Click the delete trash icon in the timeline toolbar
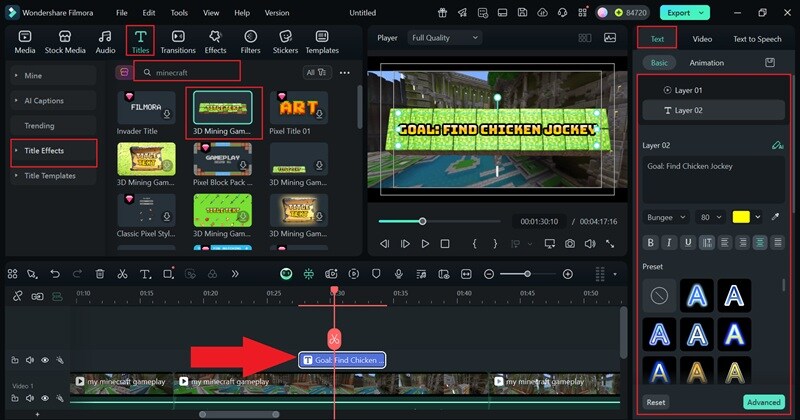The width and height of the screenshot is (800, 420). pyautogui.click(x=100, y=274)
